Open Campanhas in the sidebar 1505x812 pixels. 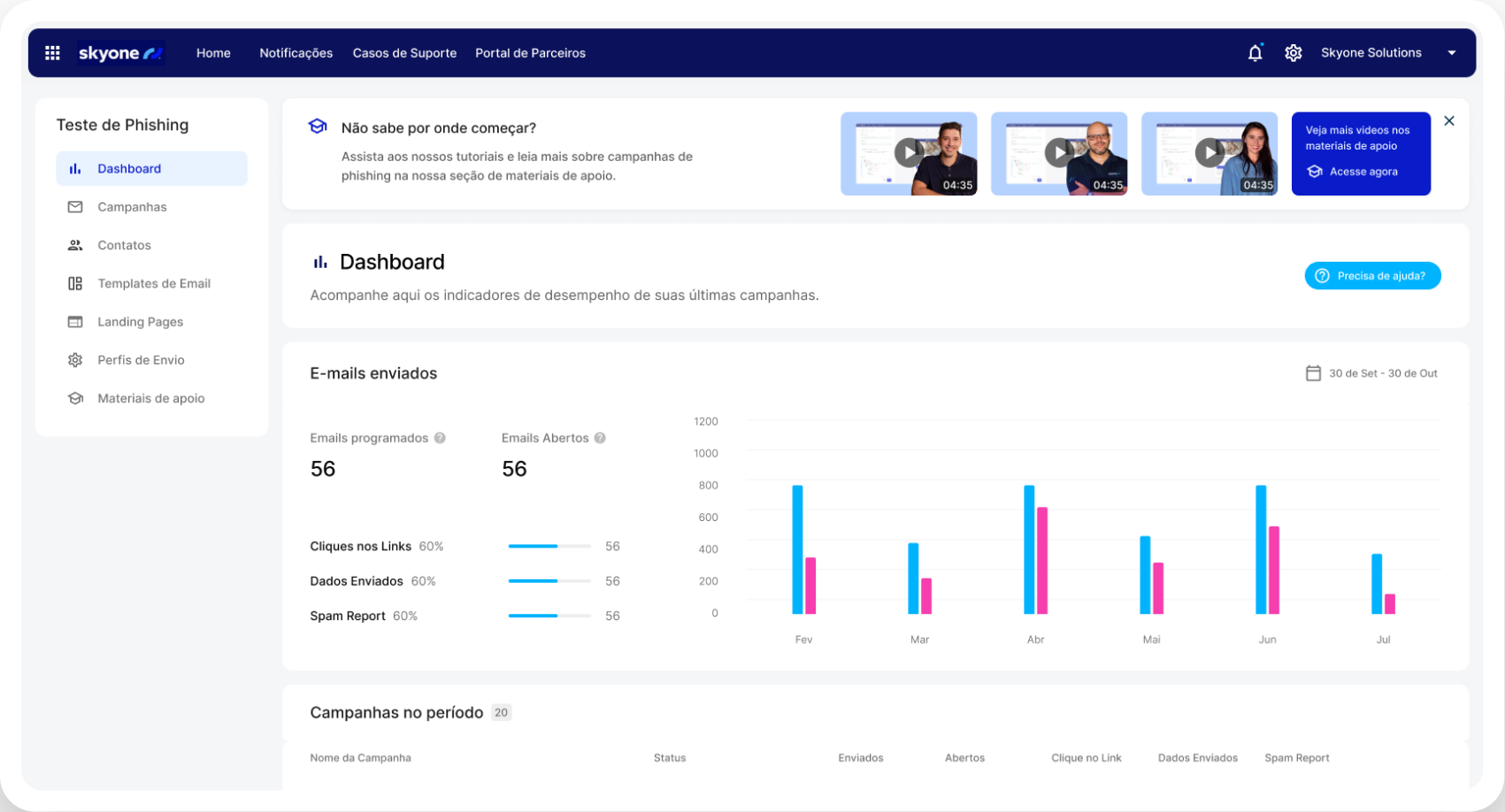[132, 207]
